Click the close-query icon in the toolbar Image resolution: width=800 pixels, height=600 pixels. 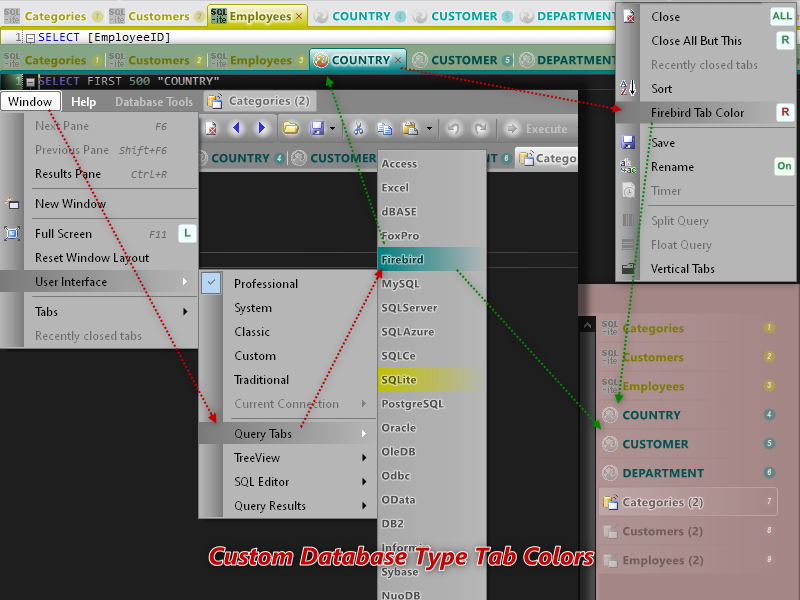(211, 129)
